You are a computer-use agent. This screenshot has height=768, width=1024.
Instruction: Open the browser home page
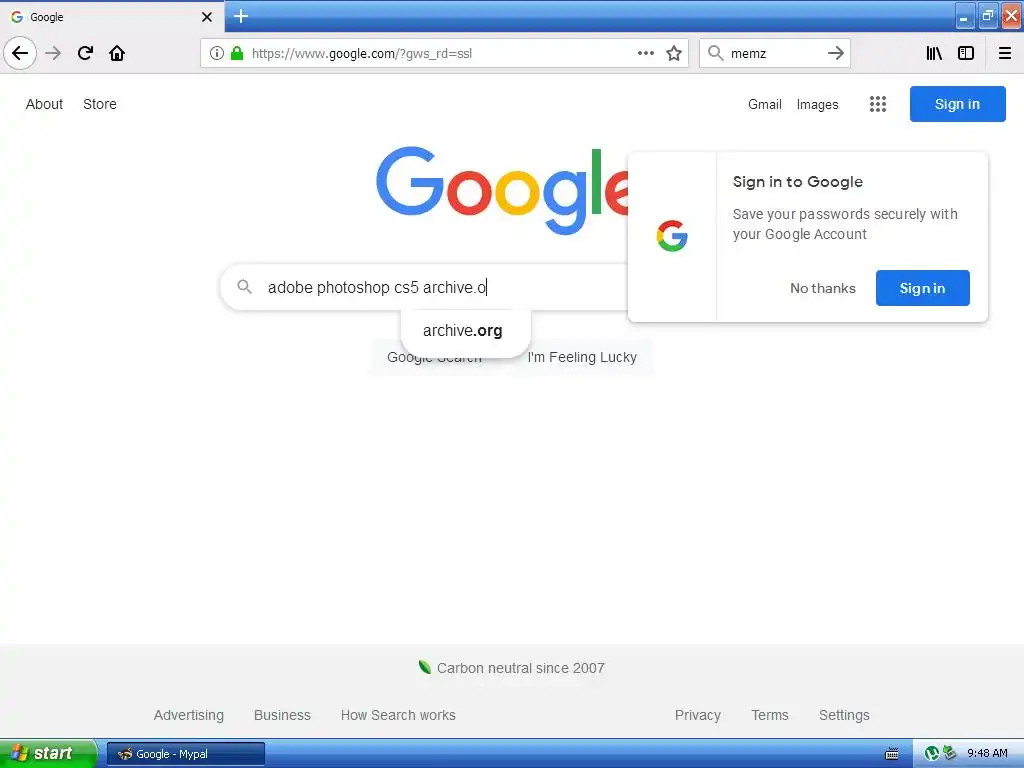(x=117, y=53)
